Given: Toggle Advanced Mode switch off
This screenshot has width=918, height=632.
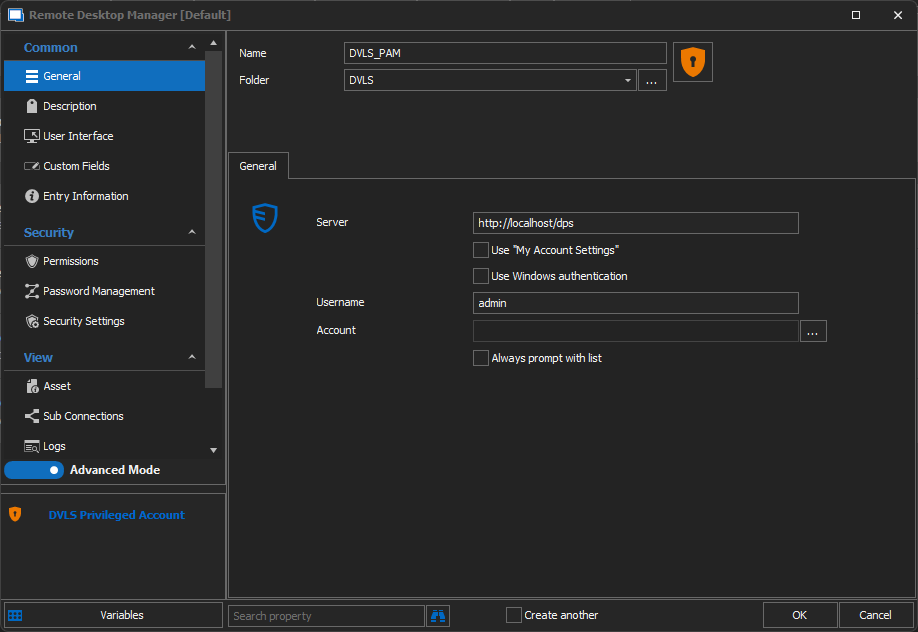Looking at the screenshot, I should (35, 470).
